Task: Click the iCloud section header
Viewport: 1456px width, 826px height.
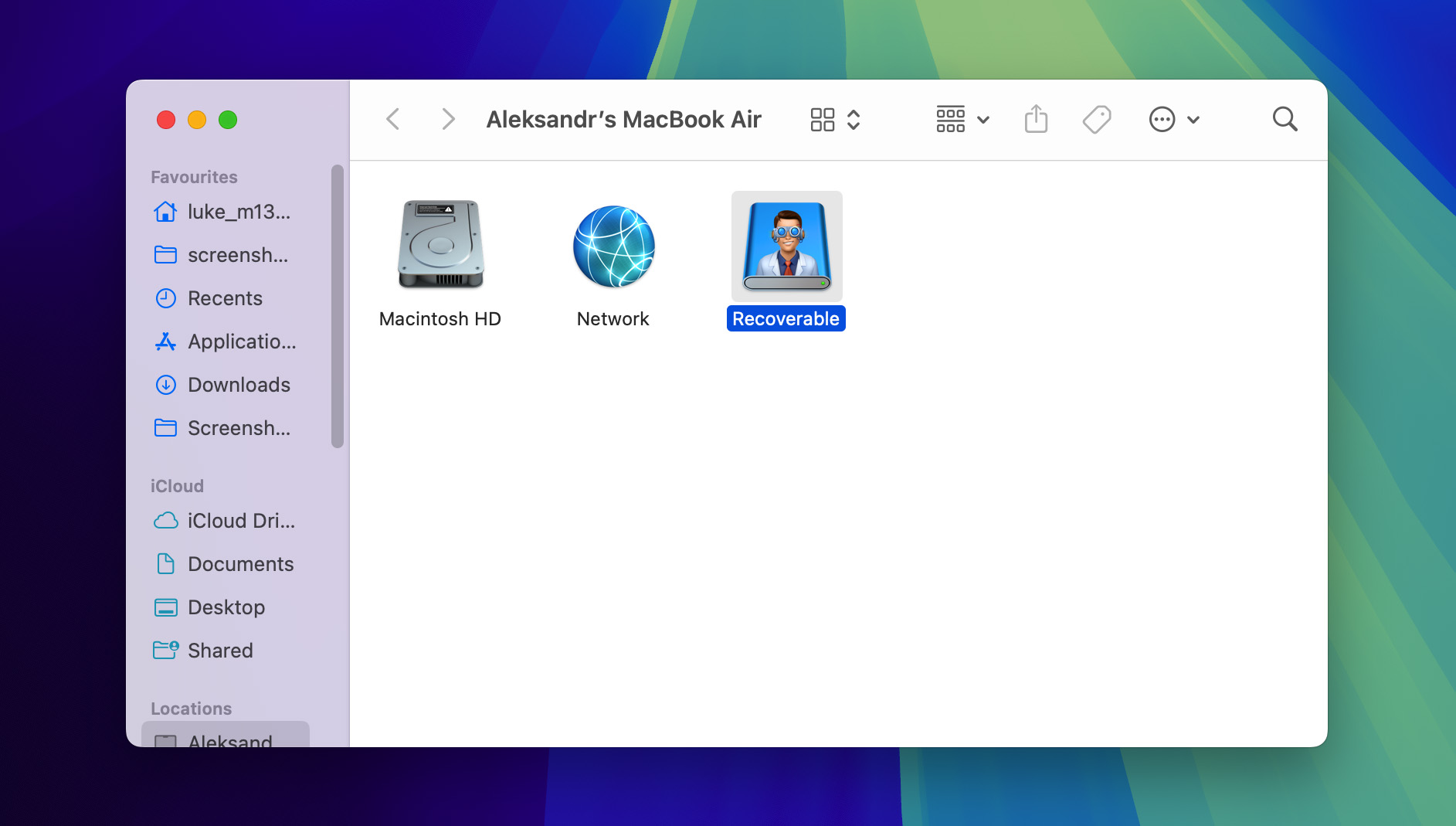Action: coord(177,486)
